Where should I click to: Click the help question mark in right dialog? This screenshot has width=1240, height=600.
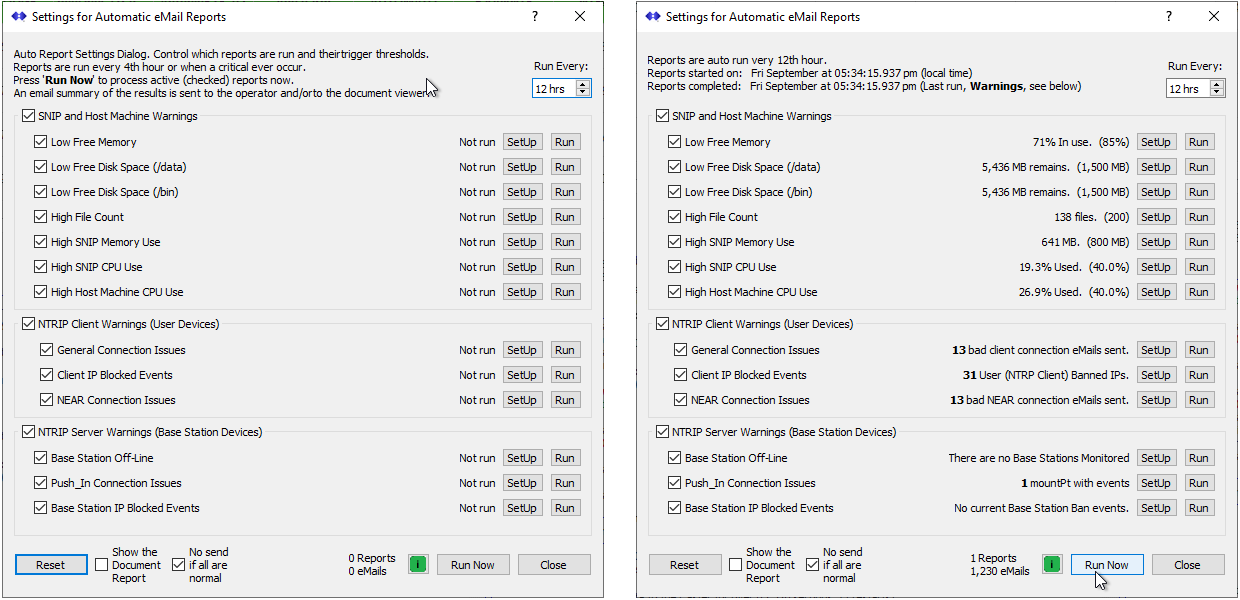pos(1169,17)
